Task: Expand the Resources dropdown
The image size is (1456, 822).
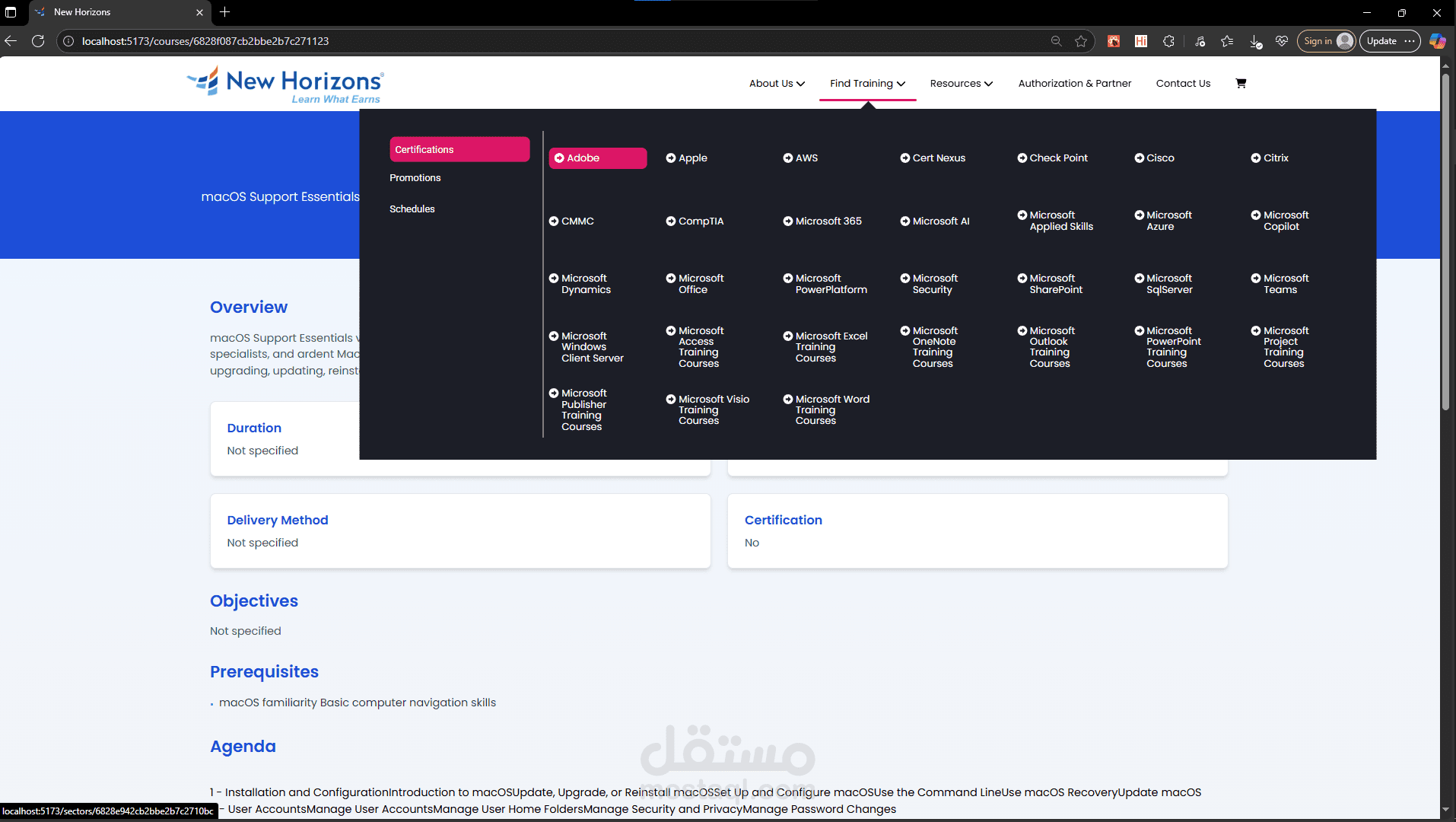Action: [962, 84]
